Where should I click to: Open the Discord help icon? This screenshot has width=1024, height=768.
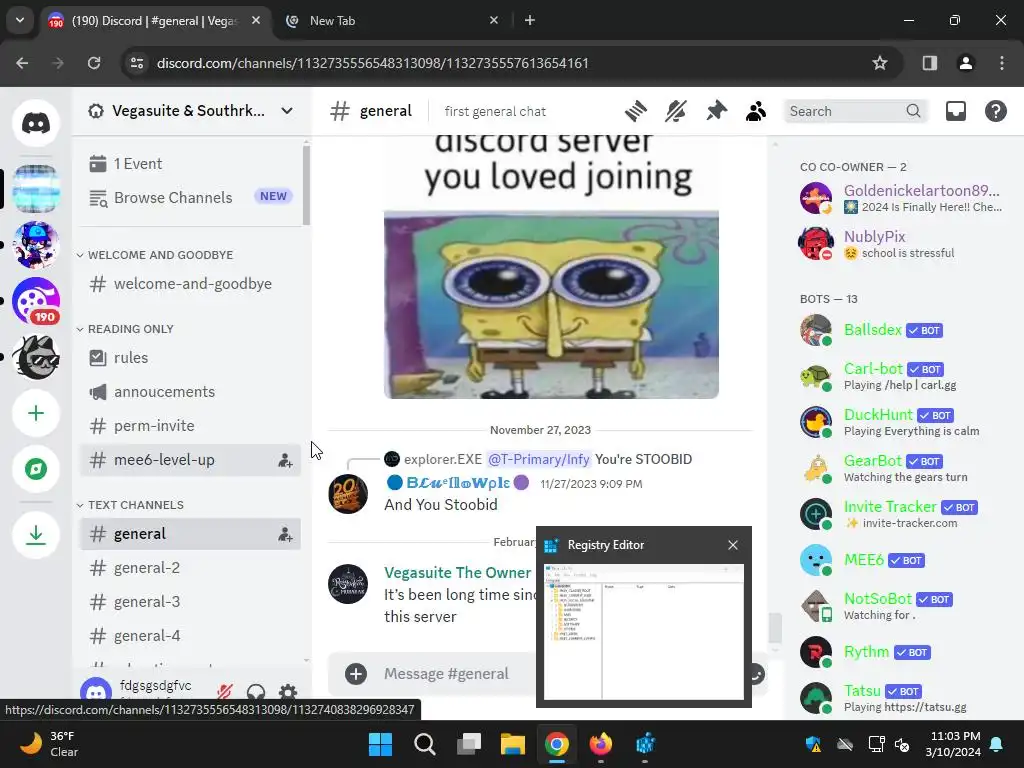pyautogui.click(x=995, y=111)
